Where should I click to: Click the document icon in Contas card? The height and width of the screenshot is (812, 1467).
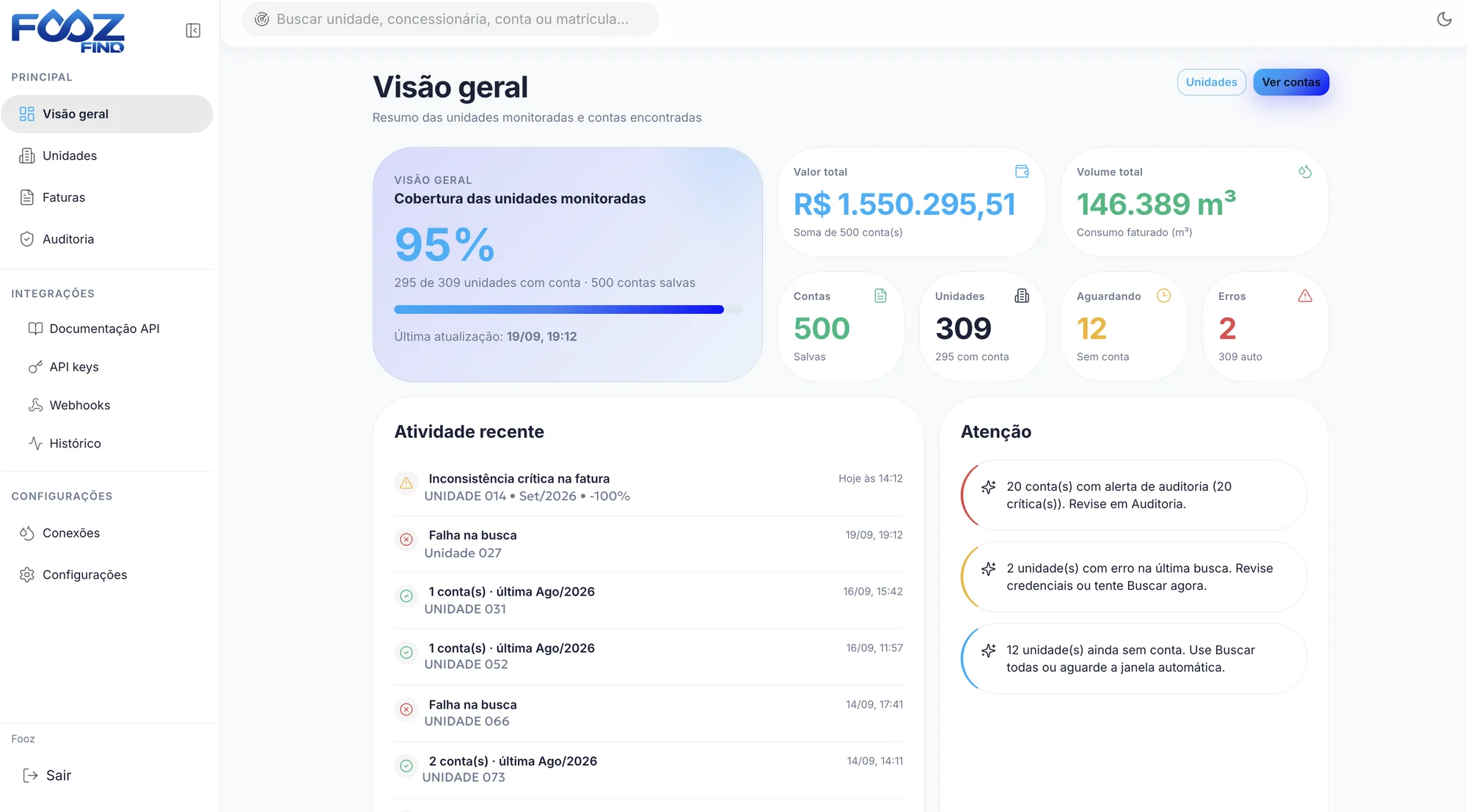[x=880, y=296]
